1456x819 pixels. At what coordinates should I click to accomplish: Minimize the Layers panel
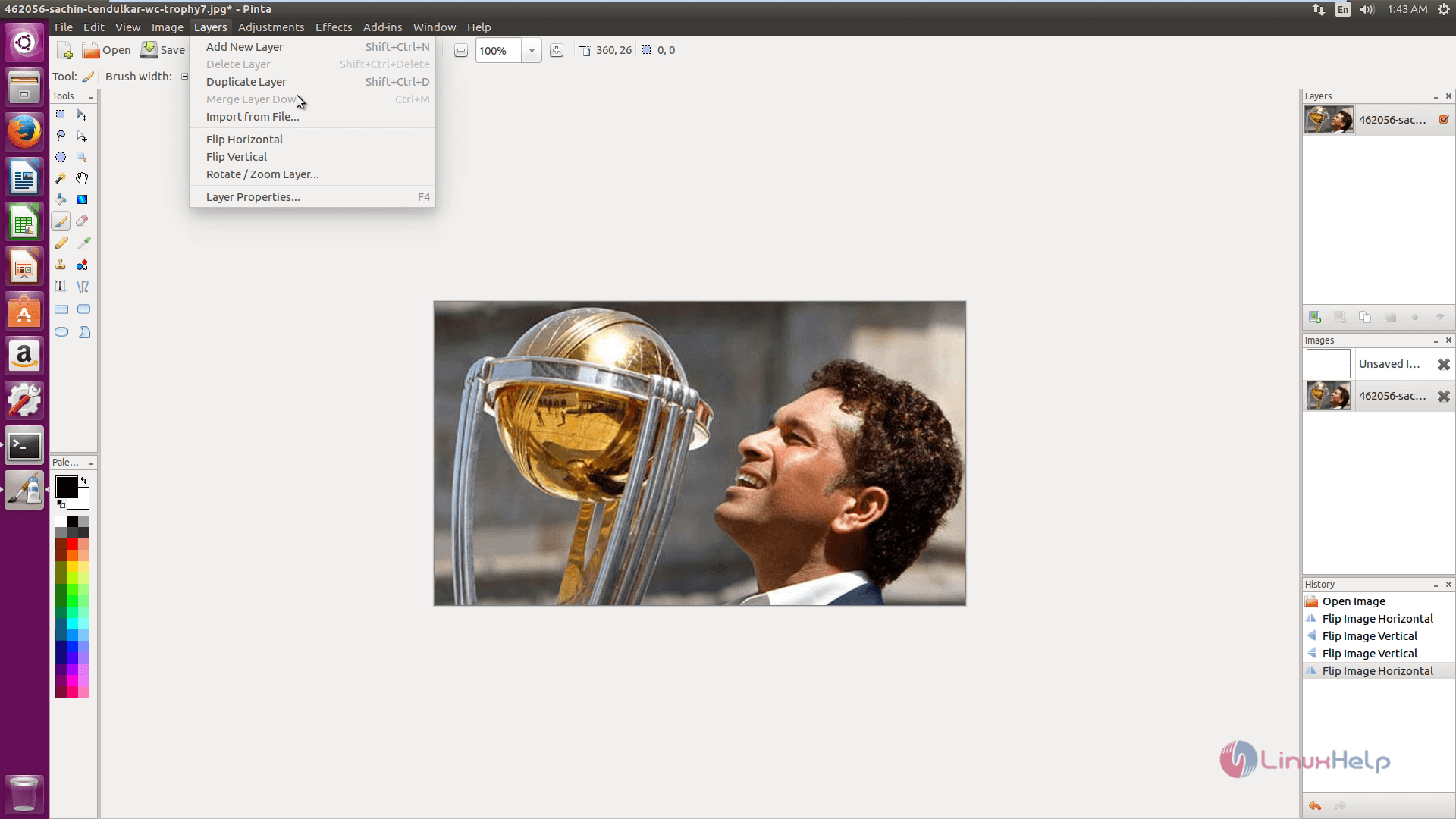click(x=1436, y=97)
